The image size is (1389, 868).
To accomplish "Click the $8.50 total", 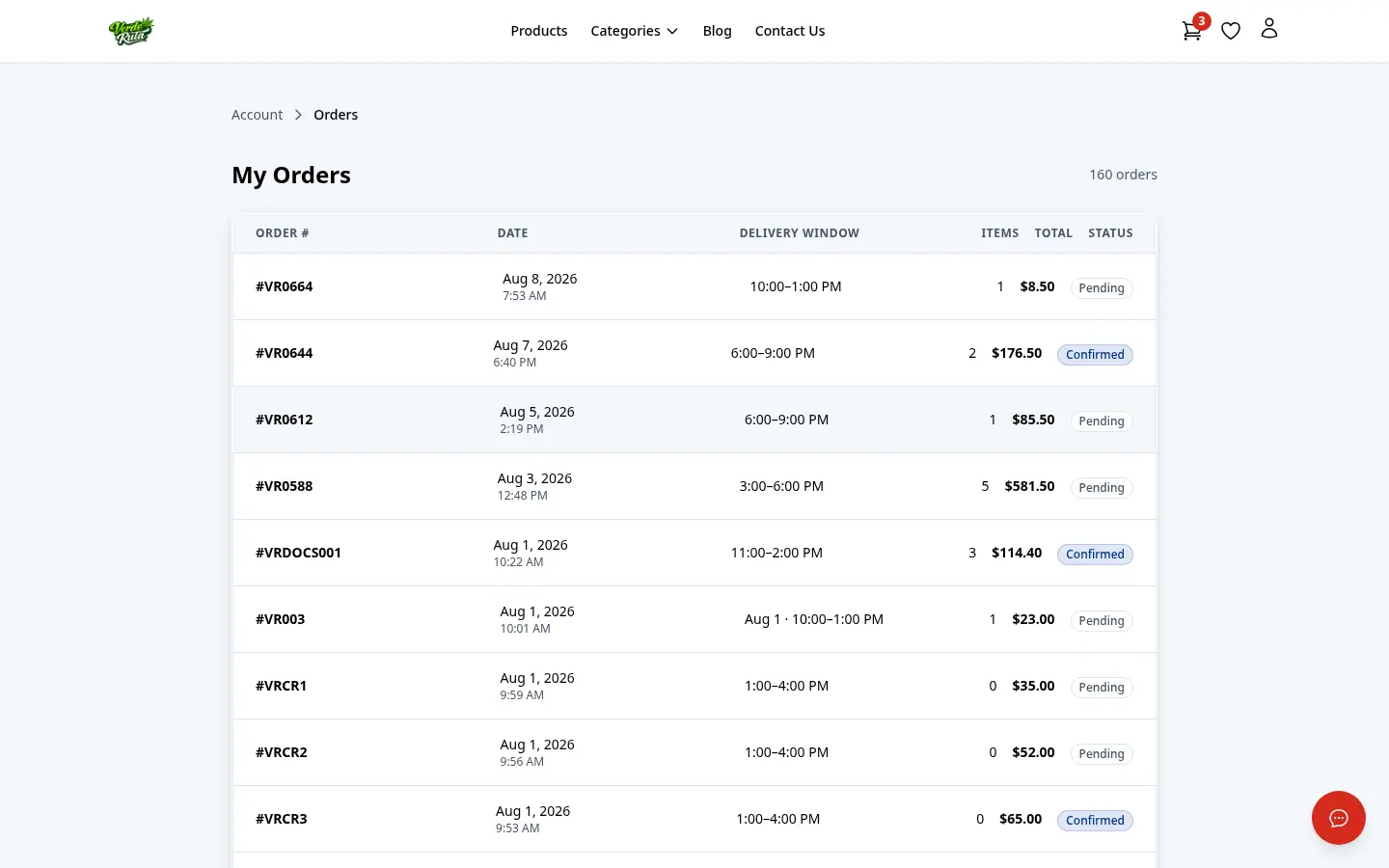I will tap(1037, 286).
